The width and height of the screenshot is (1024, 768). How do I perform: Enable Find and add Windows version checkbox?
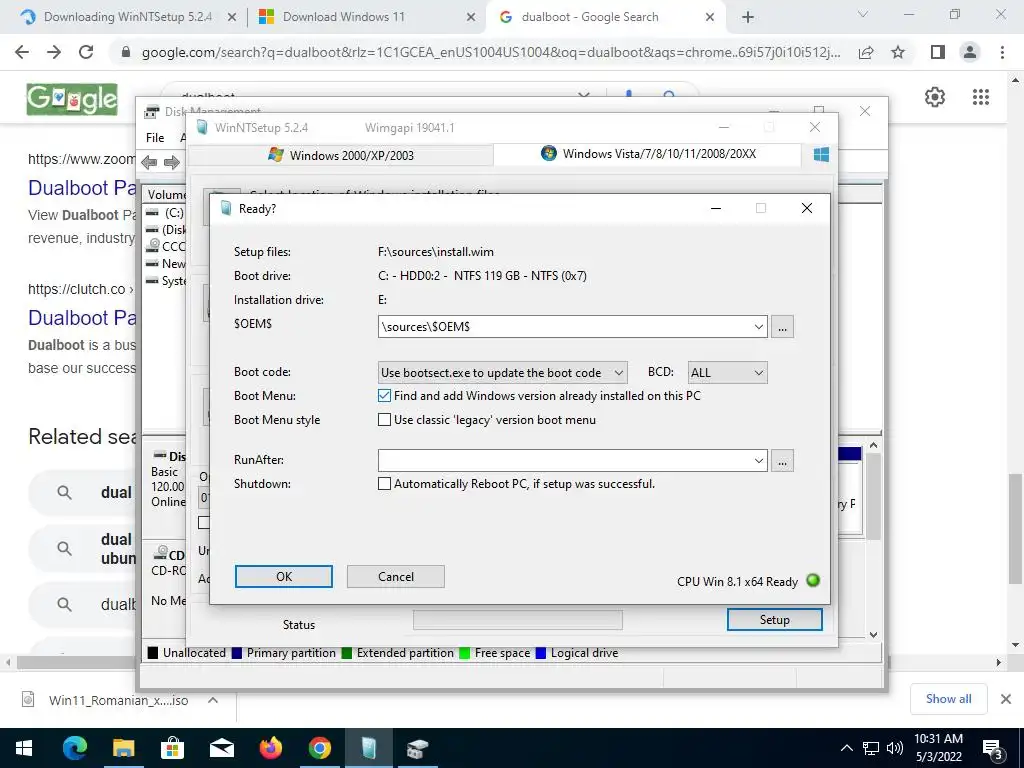click(x=385, y=396)
